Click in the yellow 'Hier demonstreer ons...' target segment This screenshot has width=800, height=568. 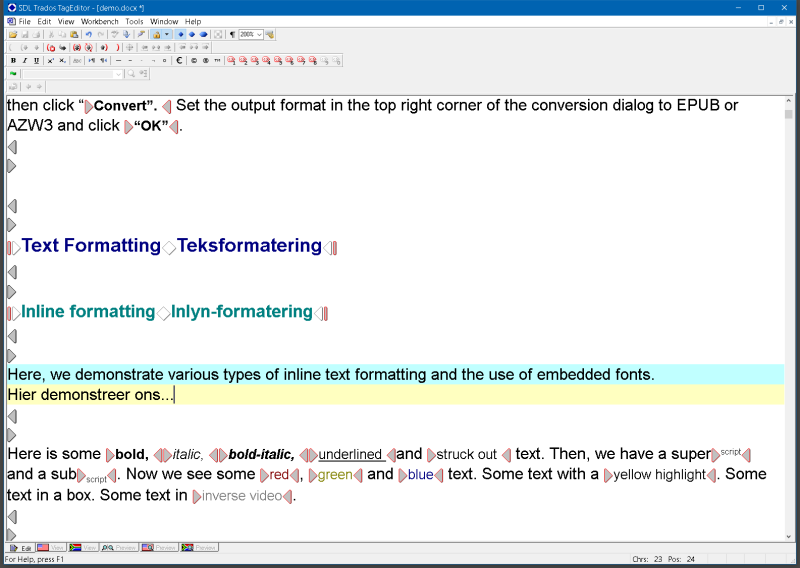[395, 395]
